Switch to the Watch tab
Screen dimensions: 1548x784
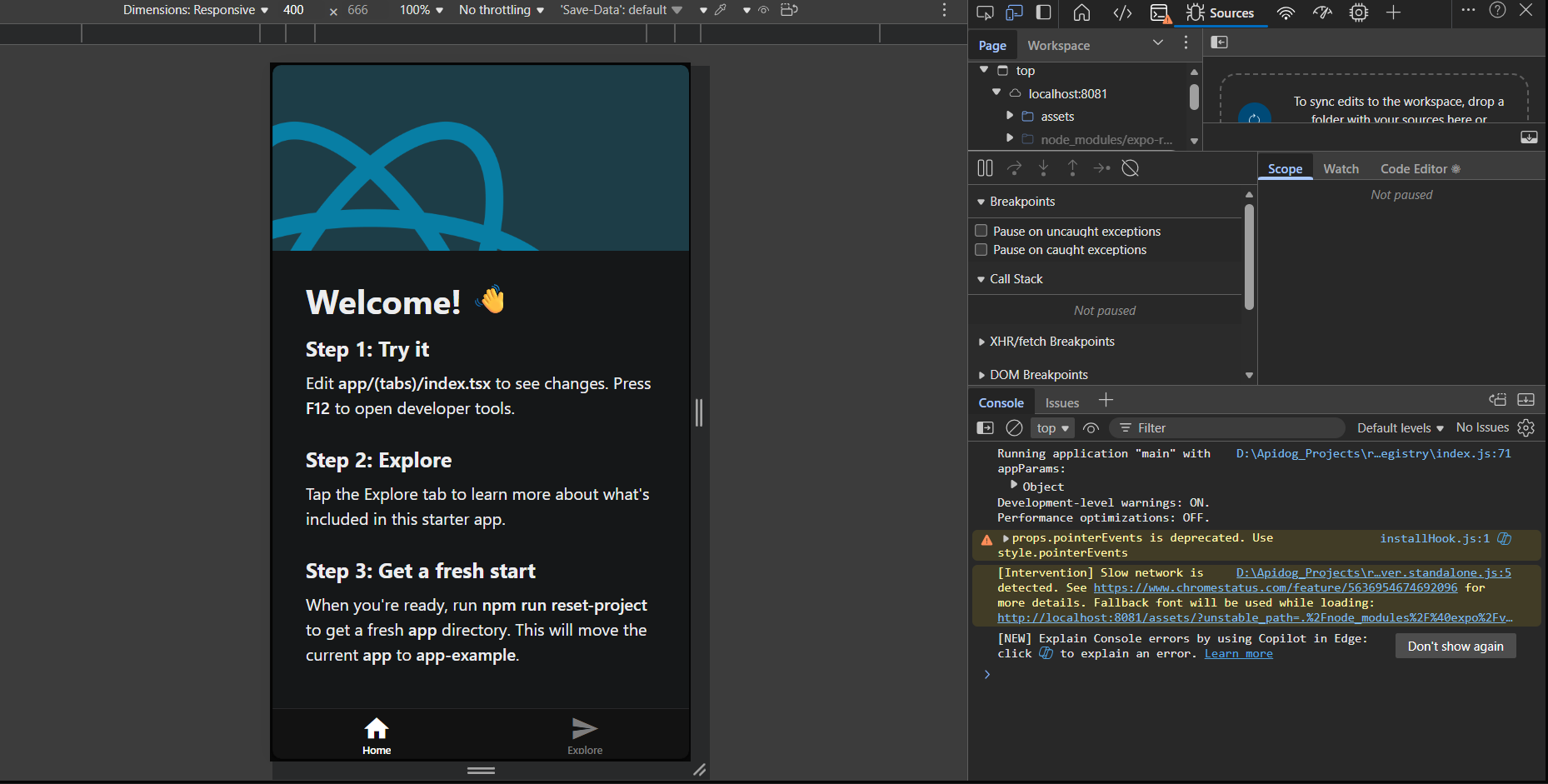(x=1341, y=168)
